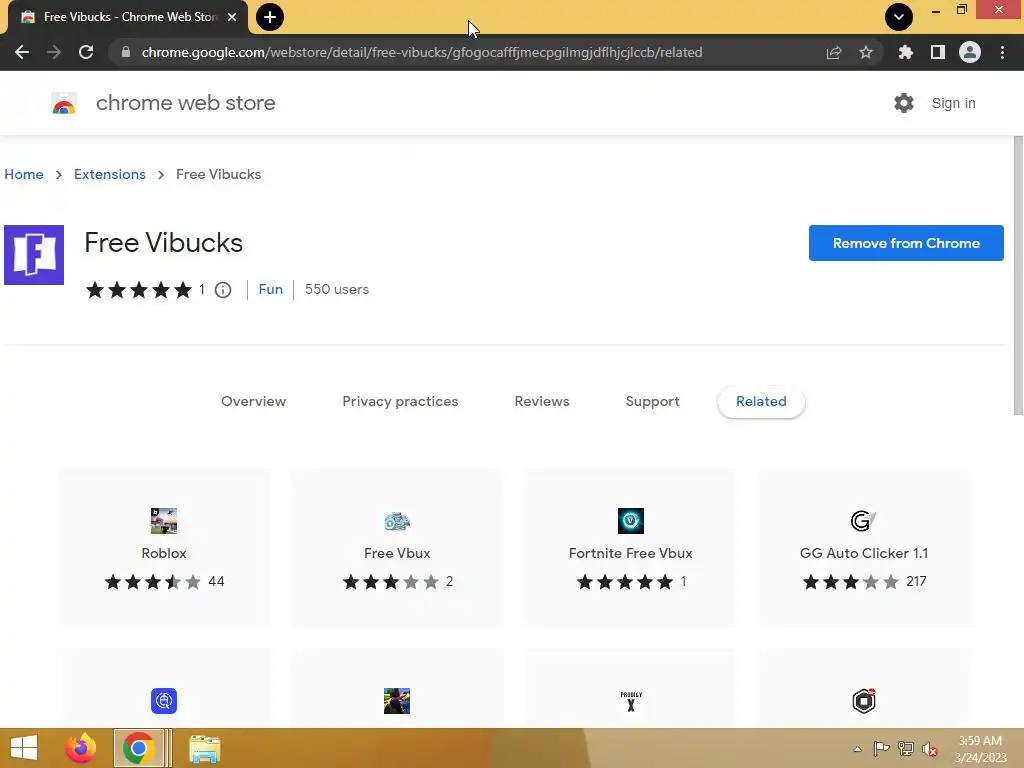Click the network tray icon
Screen dimensions: 1024x768
coord(906,749)
